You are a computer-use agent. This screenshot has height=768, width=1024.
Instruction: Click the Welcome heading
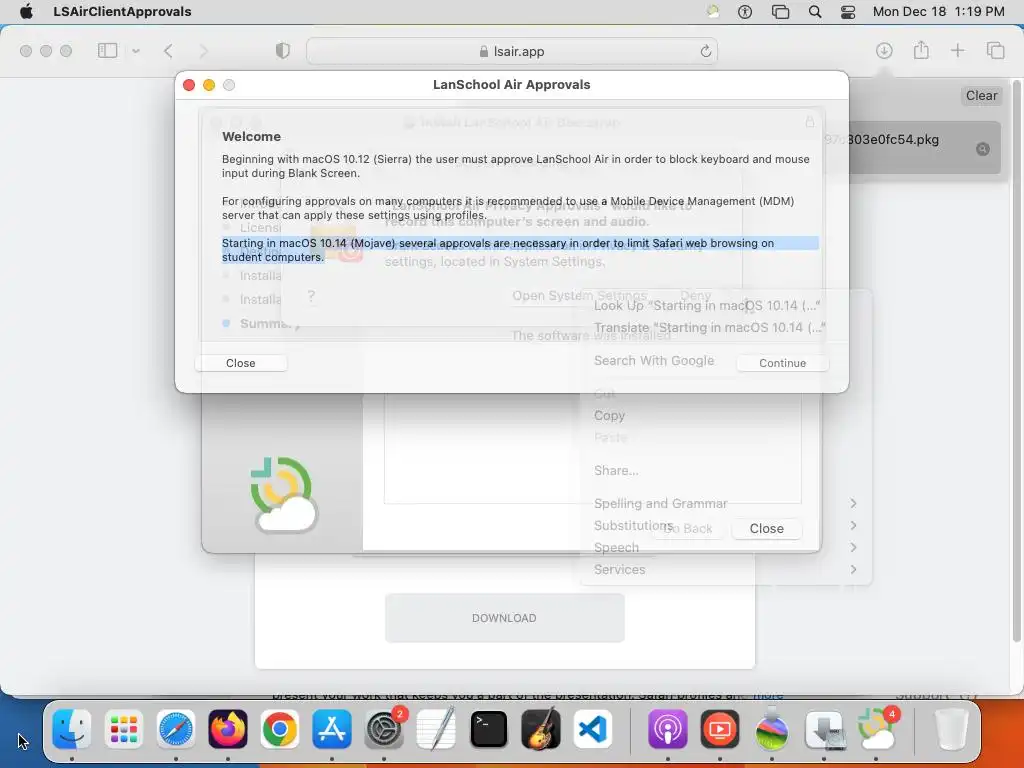point(251,136)
